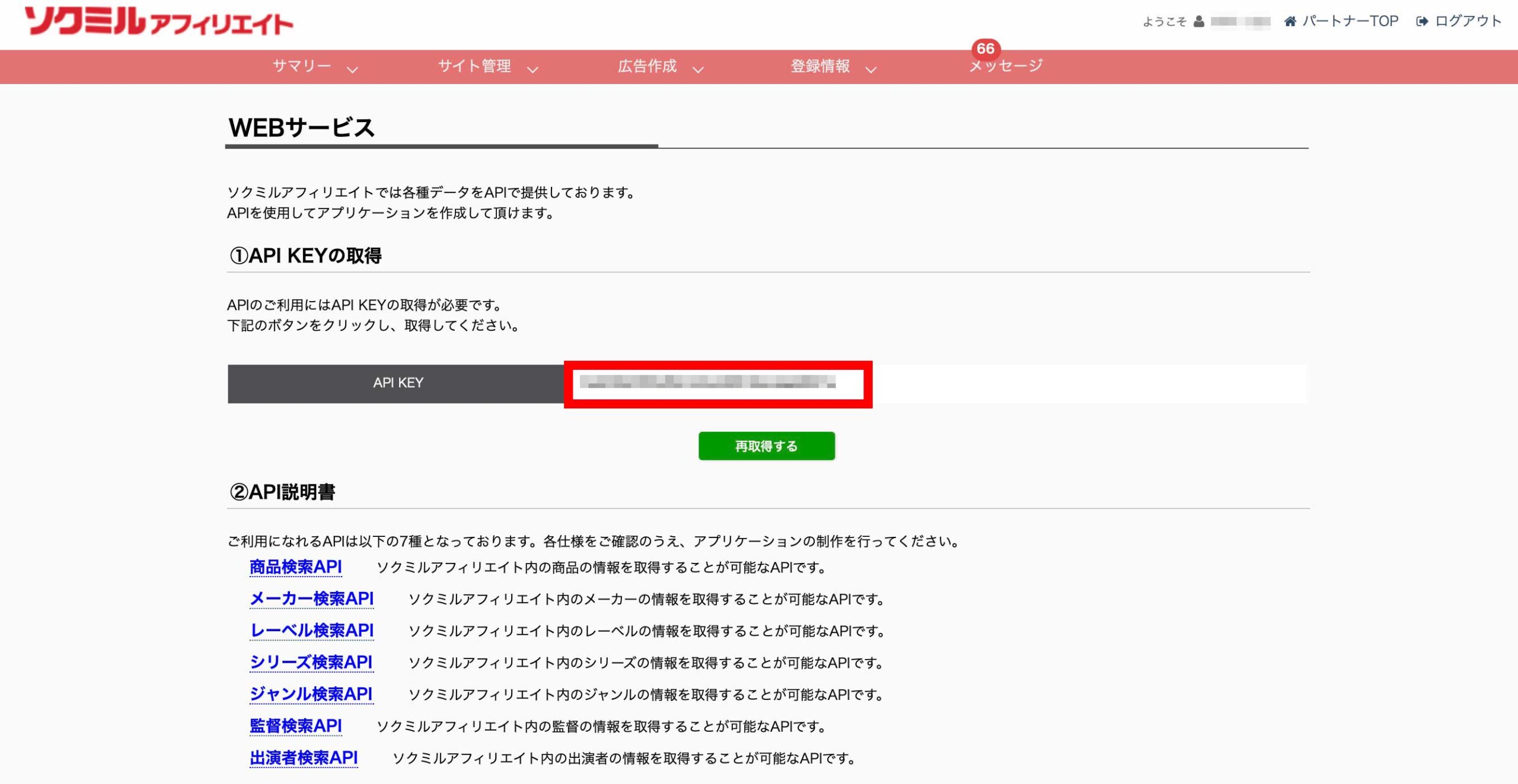Open the 66 unread messages badge
Viewport: 1518px width, 784px height.
[986, 49]
